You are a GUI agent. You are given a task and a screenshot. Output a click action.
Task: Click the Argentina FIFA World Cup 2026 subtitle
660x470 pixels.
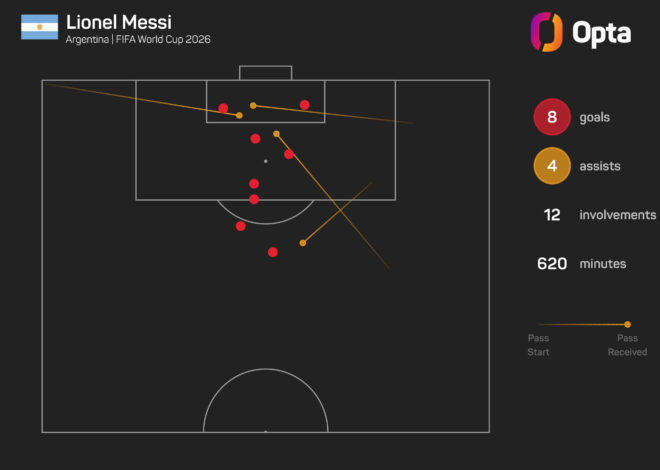(138, 40)
